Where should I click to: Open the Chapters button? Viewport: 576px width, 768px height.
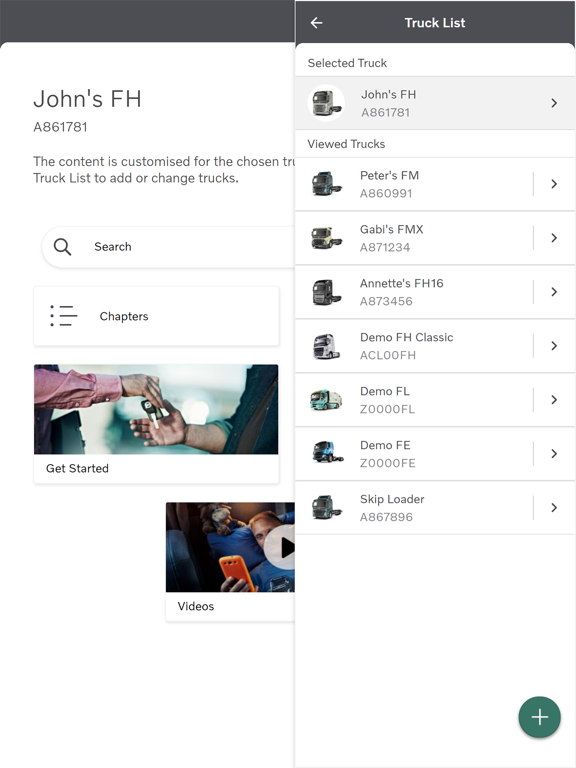tap(156, 316)
